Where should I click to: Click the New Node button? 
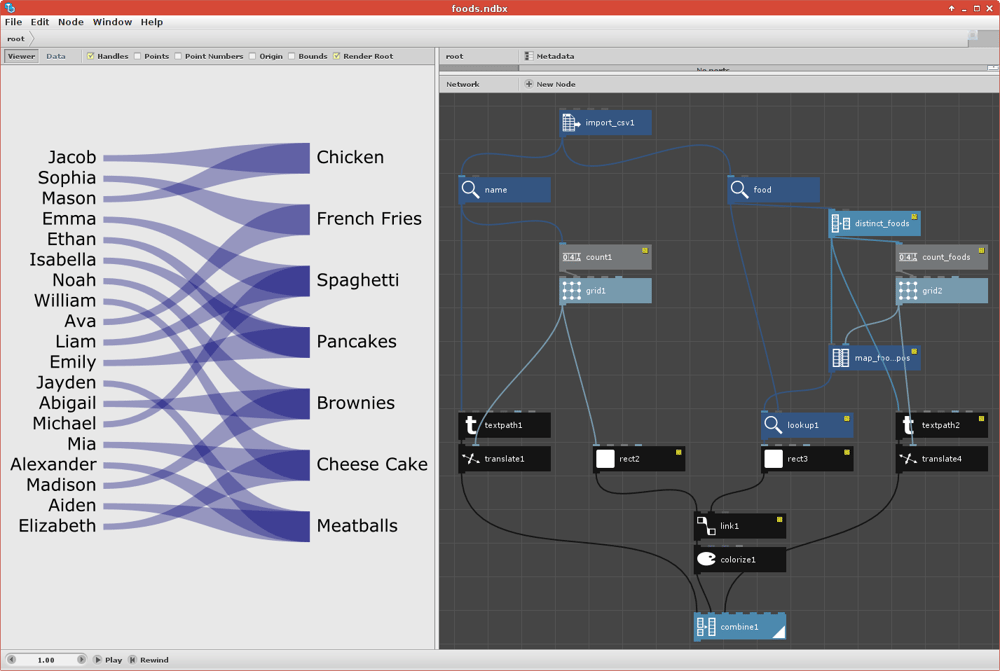click(550, 84)
